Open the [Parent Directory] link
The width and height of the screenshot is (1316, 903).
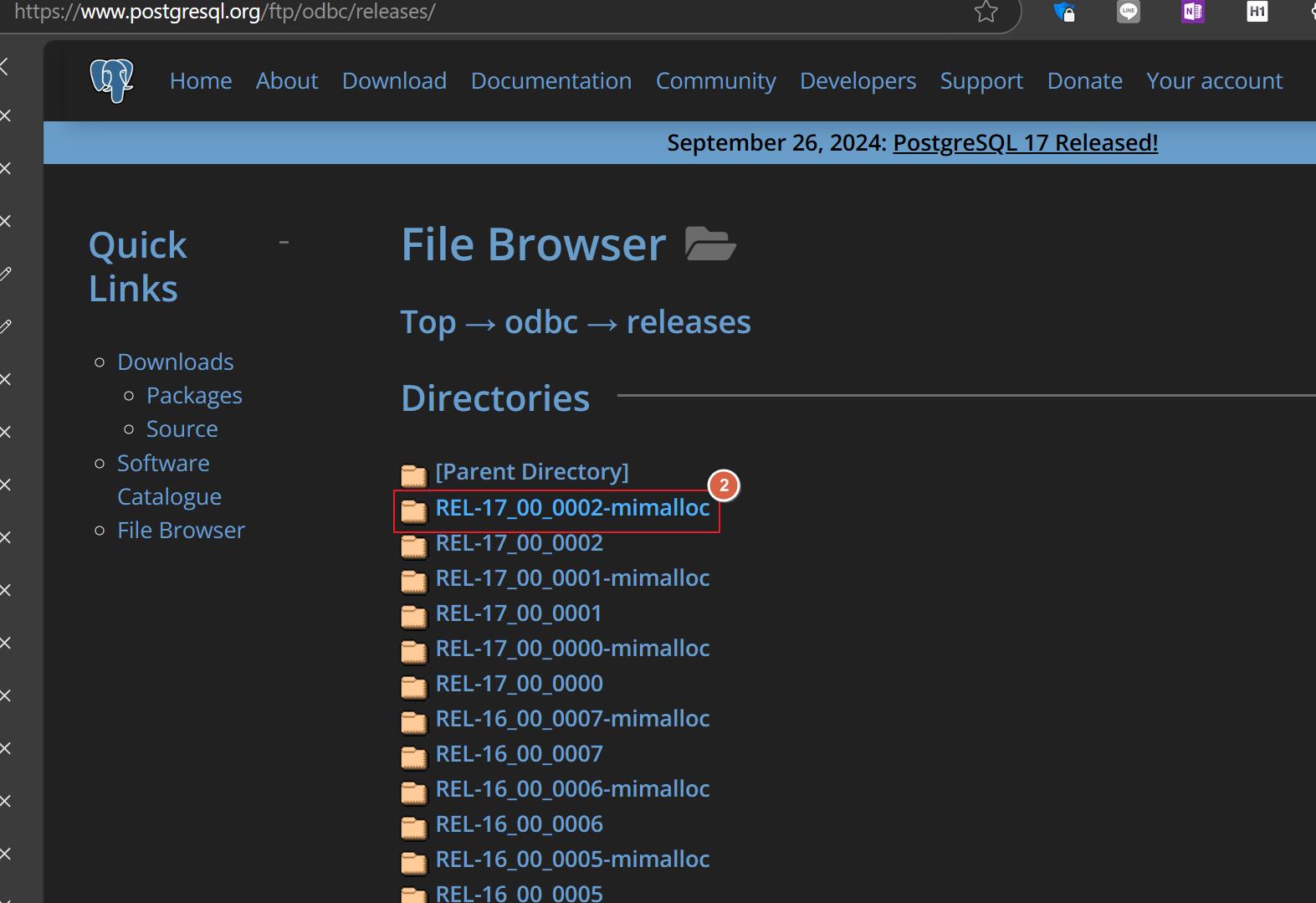click(x=532, y=472)
